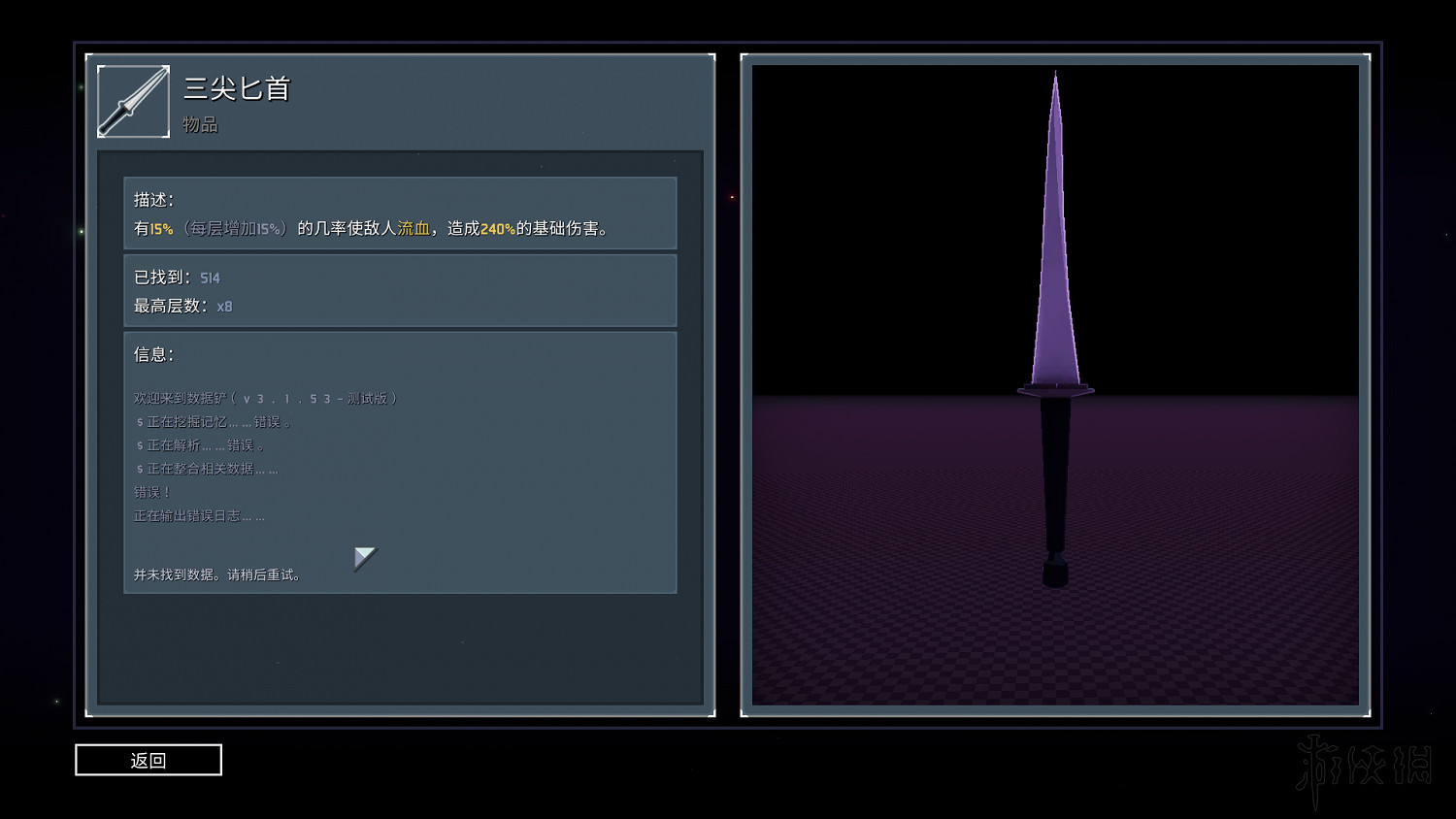Select the item title 三尖匕首
1456x819 pixels.
tap(237, 89)
